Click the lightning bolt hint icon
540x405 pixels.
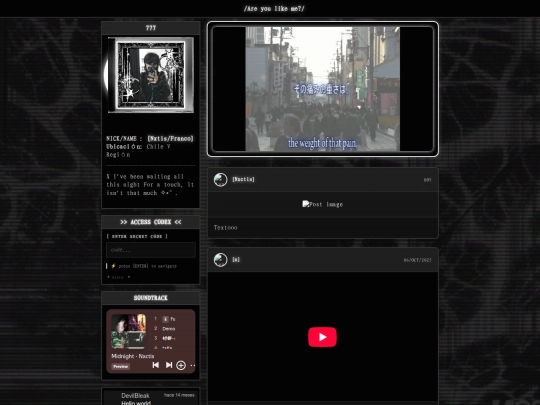pos(113,266)
